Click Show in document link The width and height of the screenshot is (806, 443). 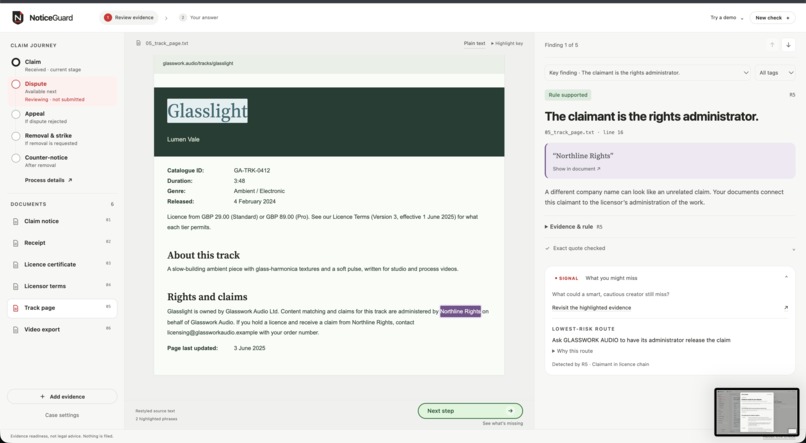pos(576,169)
